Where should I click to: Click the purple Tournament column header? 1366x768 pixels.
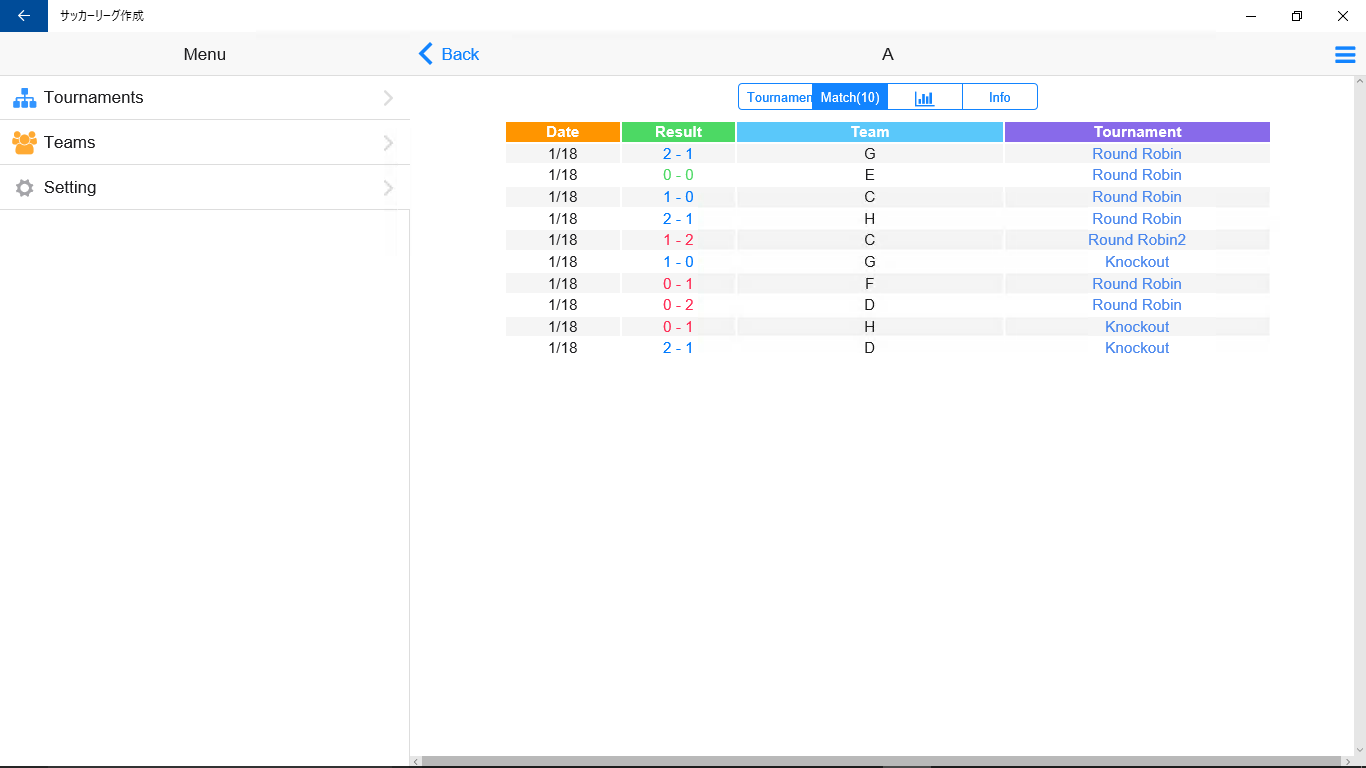(x=1137, y=132)
